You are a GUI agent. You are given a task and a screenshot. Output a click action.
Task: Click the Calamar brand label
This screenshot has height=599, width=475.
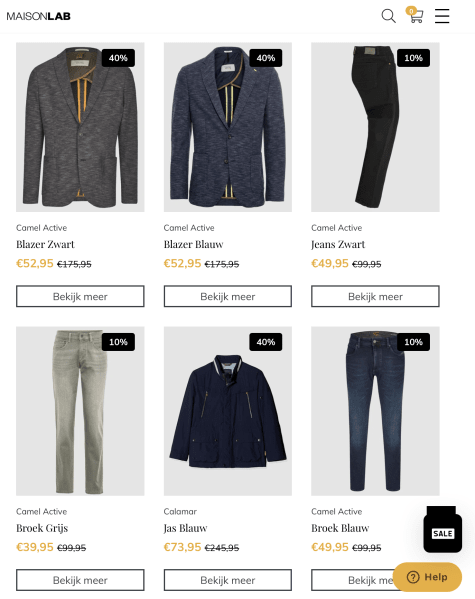(180, 512)
